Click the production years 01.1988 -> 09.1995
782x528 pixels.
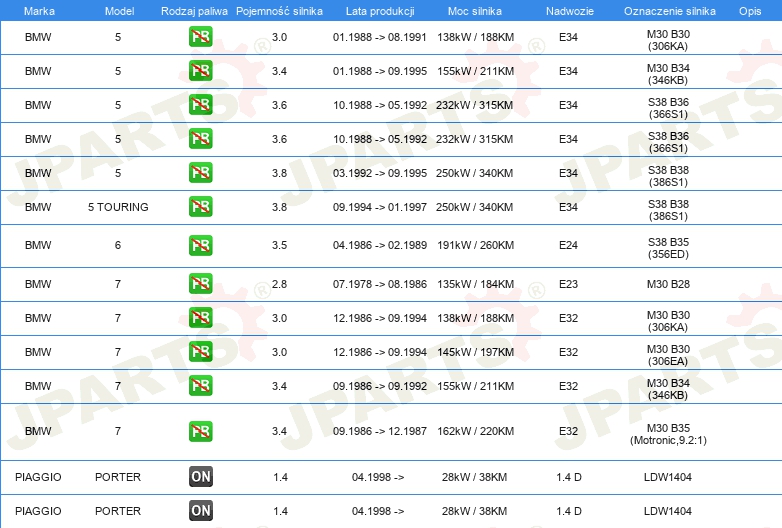(x=380, y=71)
